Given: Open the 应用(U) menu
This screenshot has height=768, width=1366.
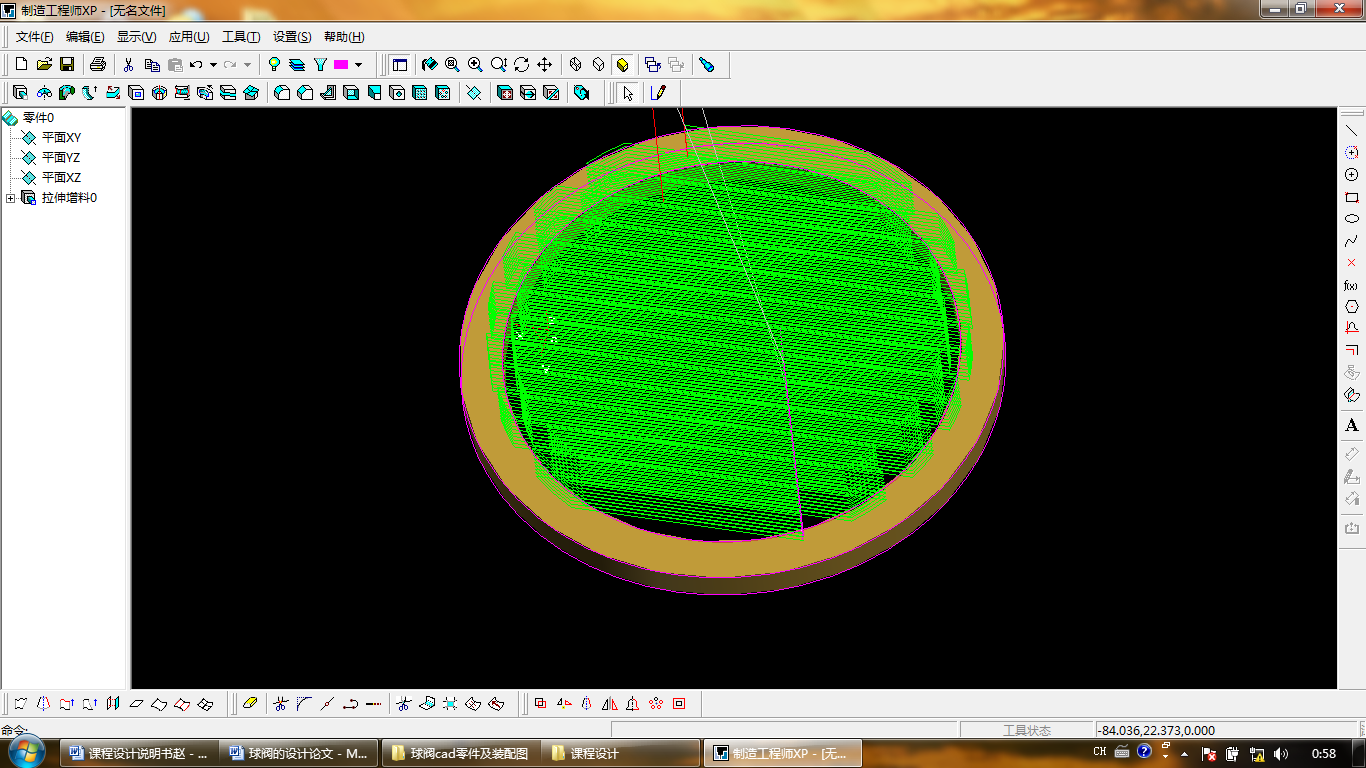Looking at the screenshot, I should [188, 37].
